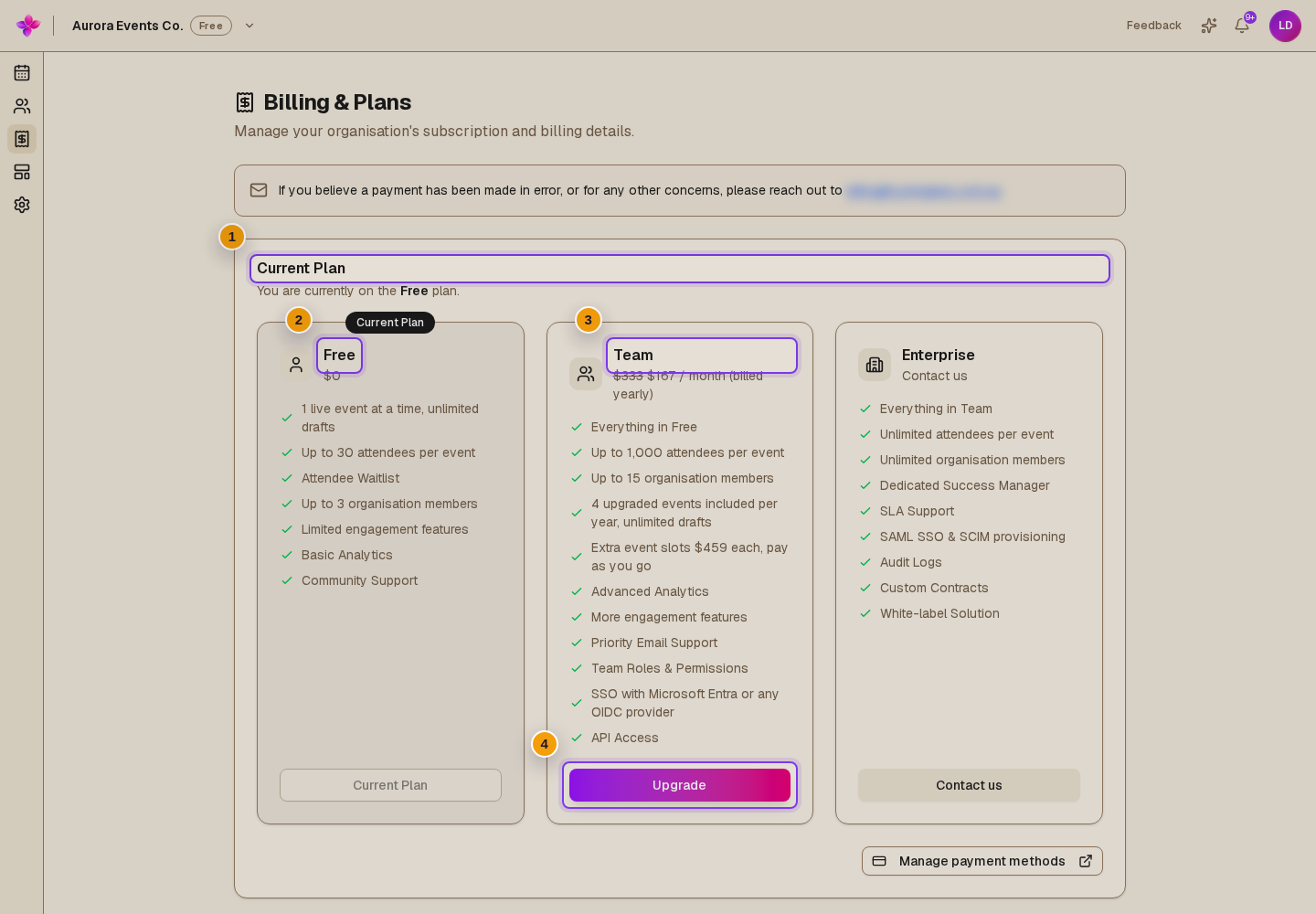Click the "Attendee Waitlist" feature text
This screenshot has height=914, width=1316.
351,478
